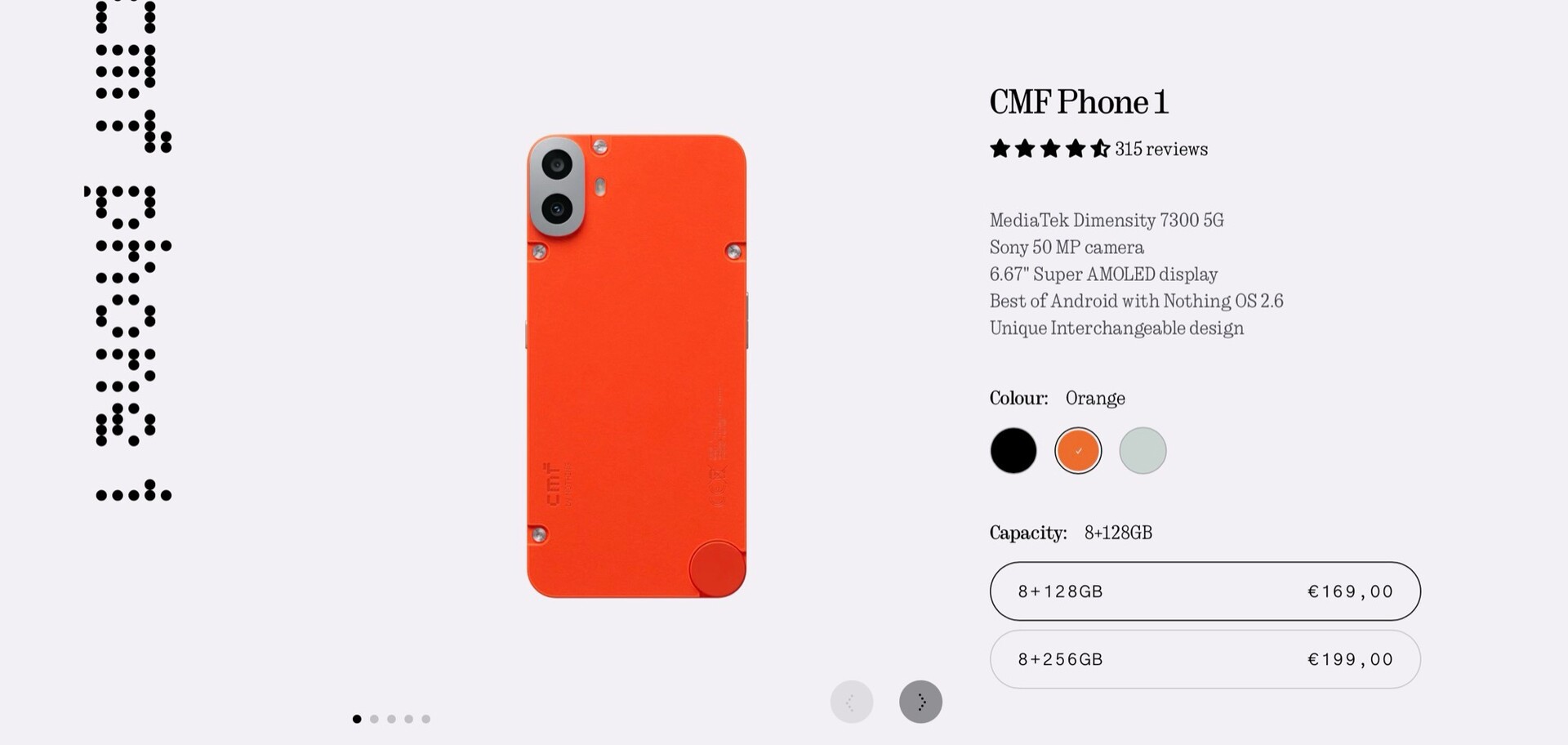
Task: Click the Unique Interchangeable design text
Action: [1116, 328]
